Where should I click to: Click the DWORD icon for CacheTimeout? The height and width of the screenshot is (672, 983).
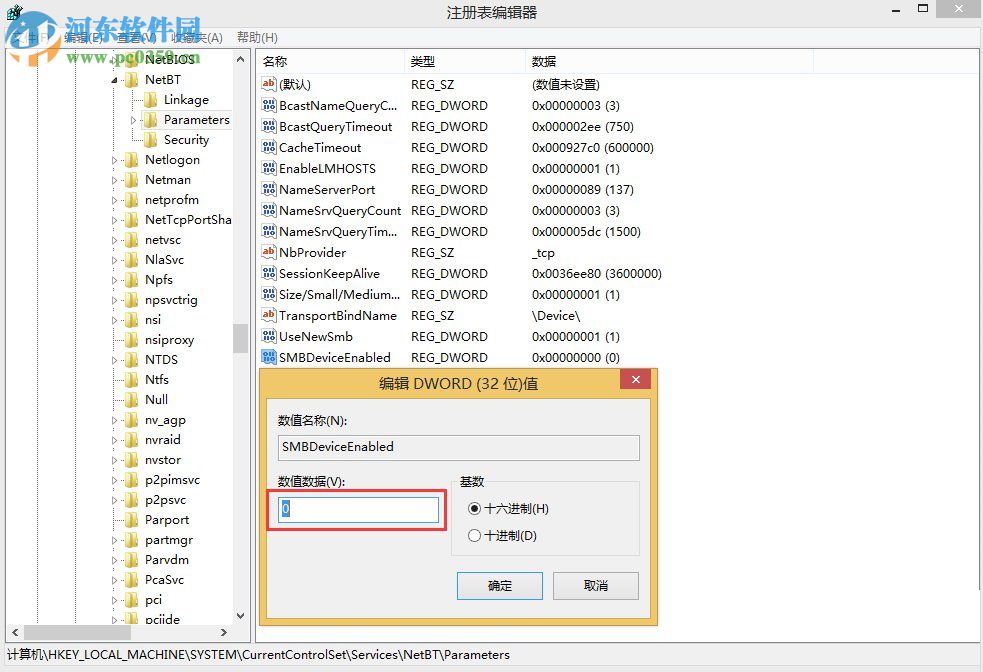[268, 147]
